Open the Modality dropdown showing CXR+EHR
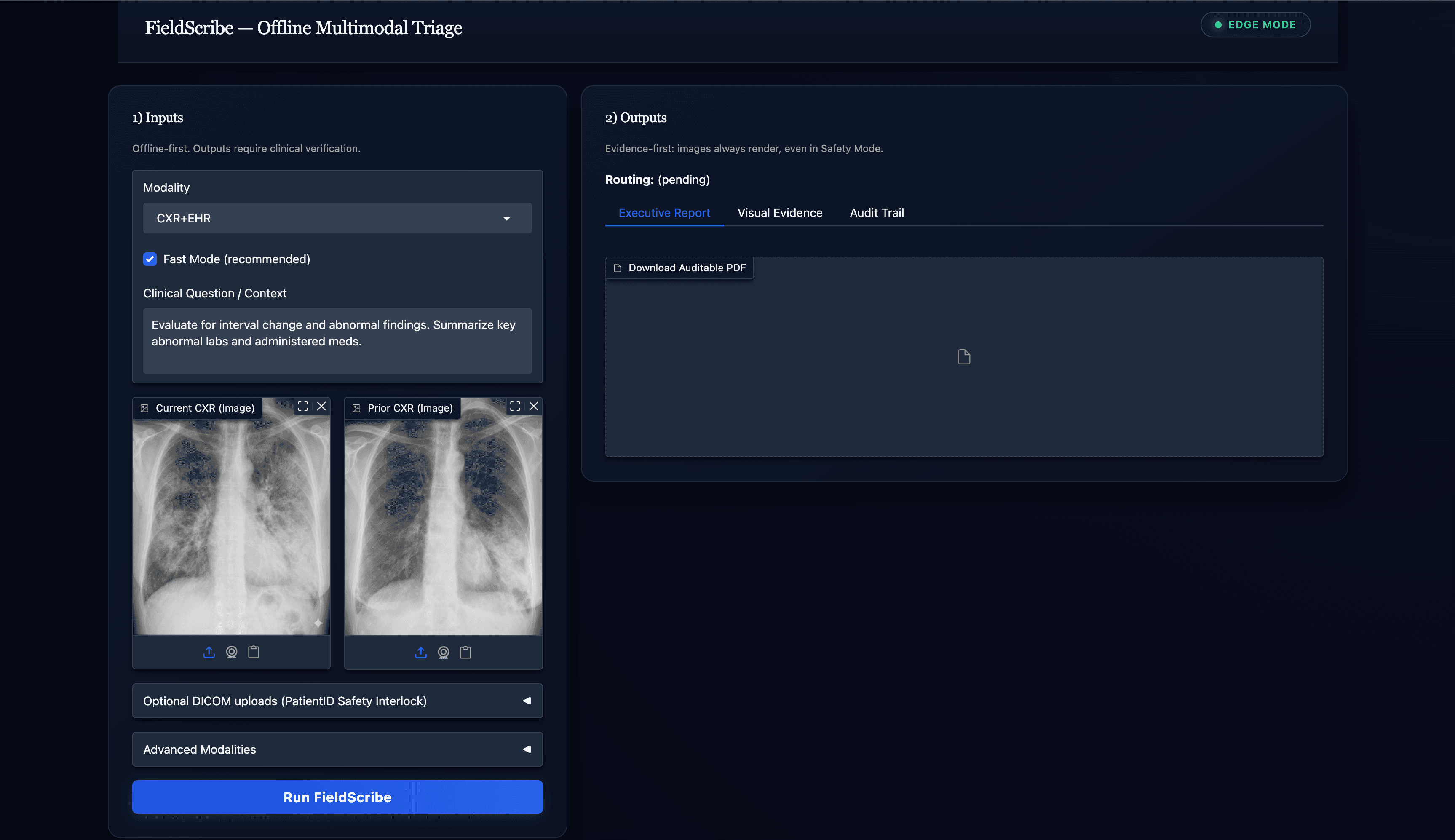1455x840 pixels. (x=337, y=217)
